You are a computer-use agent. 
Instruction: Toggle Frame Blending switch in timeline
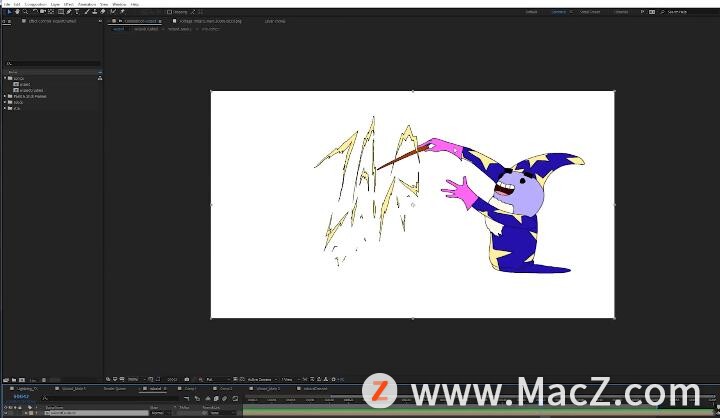click(x=216, y=398)
